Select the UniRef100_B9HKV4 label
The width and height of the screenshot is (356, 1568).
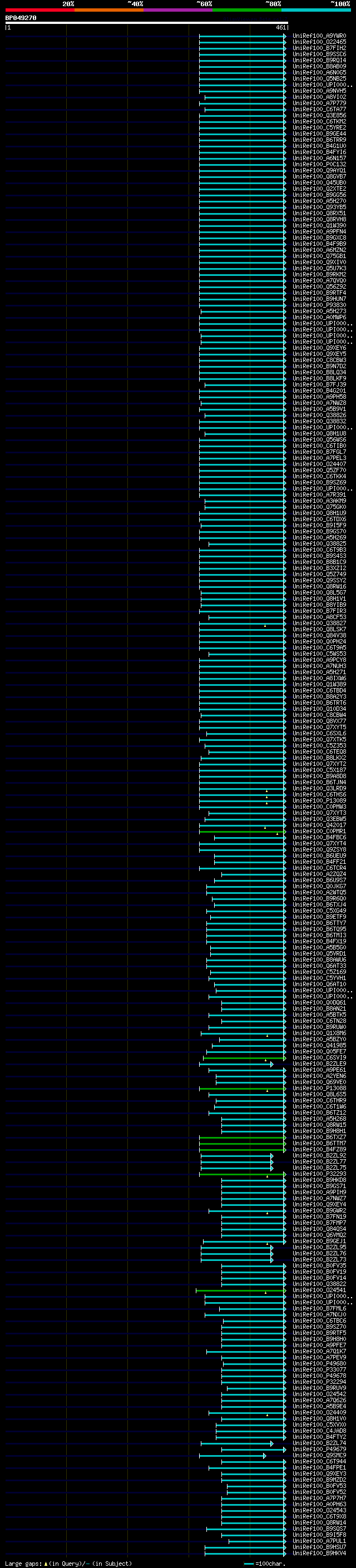(319, 1554)
